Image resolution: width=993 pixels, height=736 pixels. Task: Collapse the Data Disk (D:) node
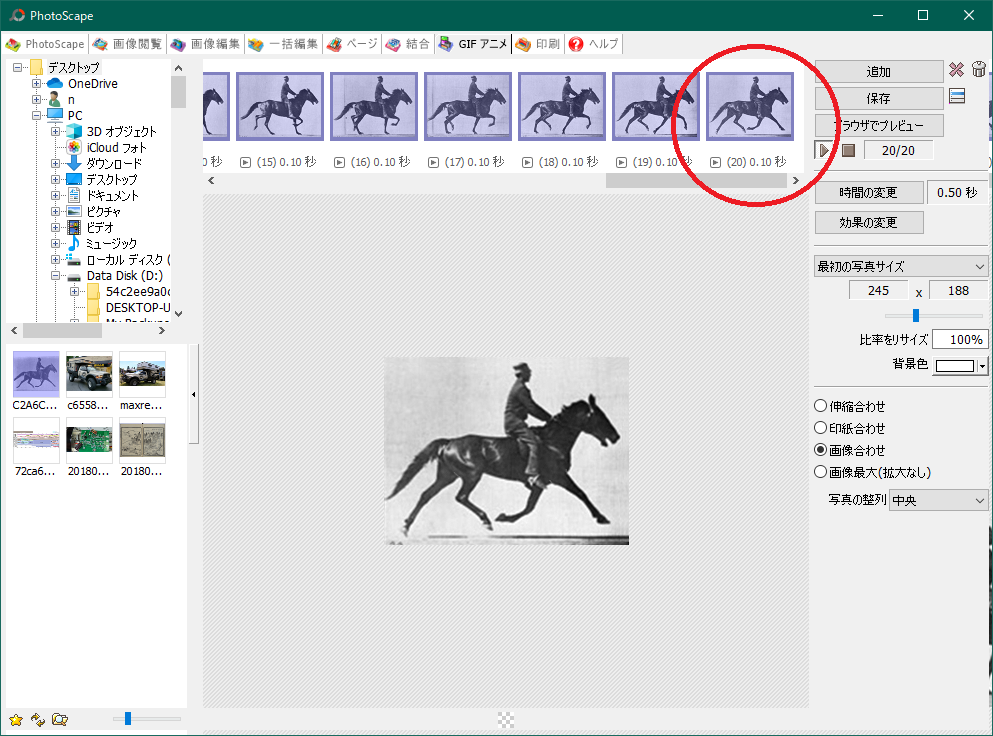click(56, 276)
